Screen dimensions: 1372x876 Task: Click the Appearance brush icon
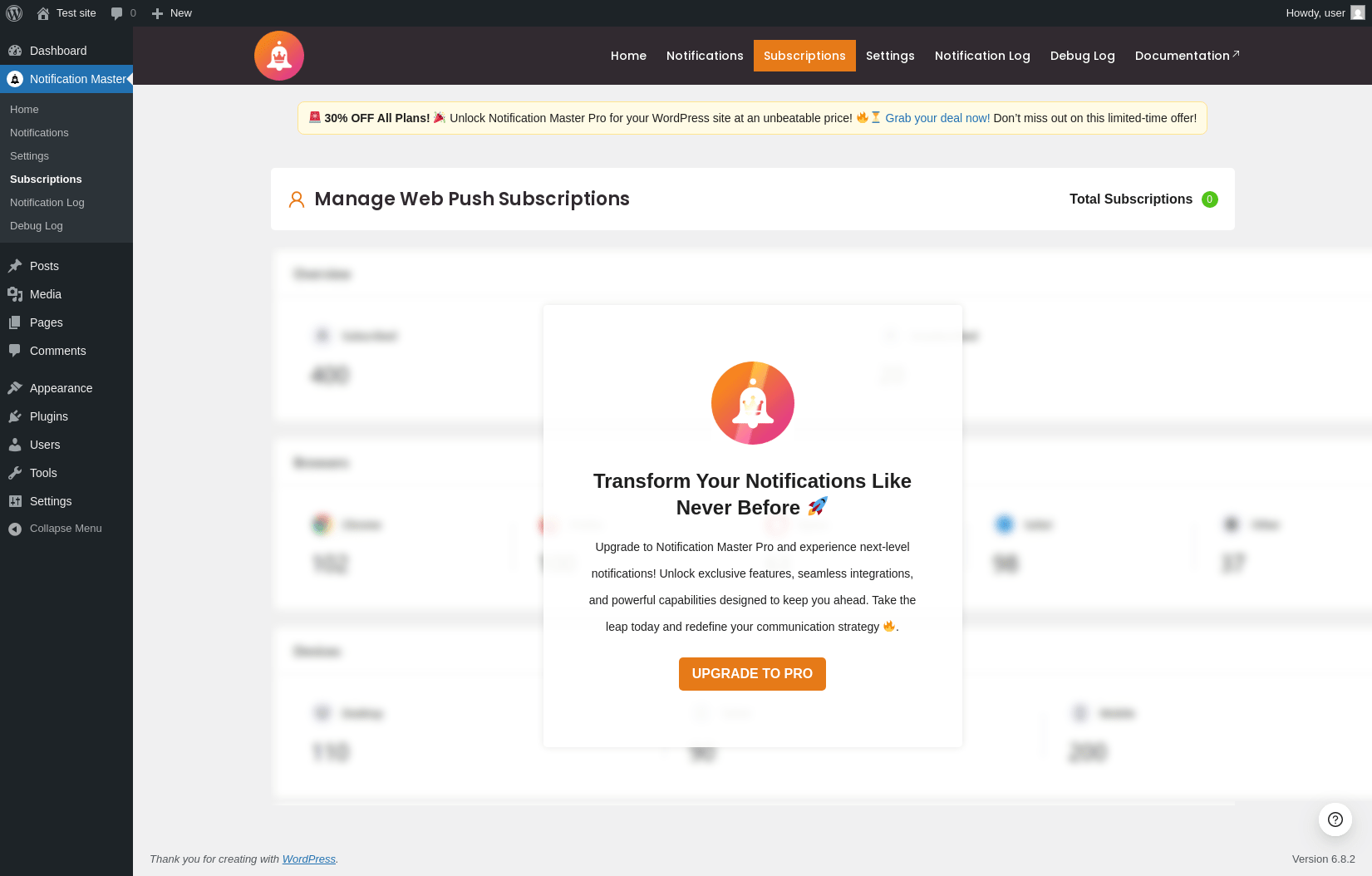[15, 388]
